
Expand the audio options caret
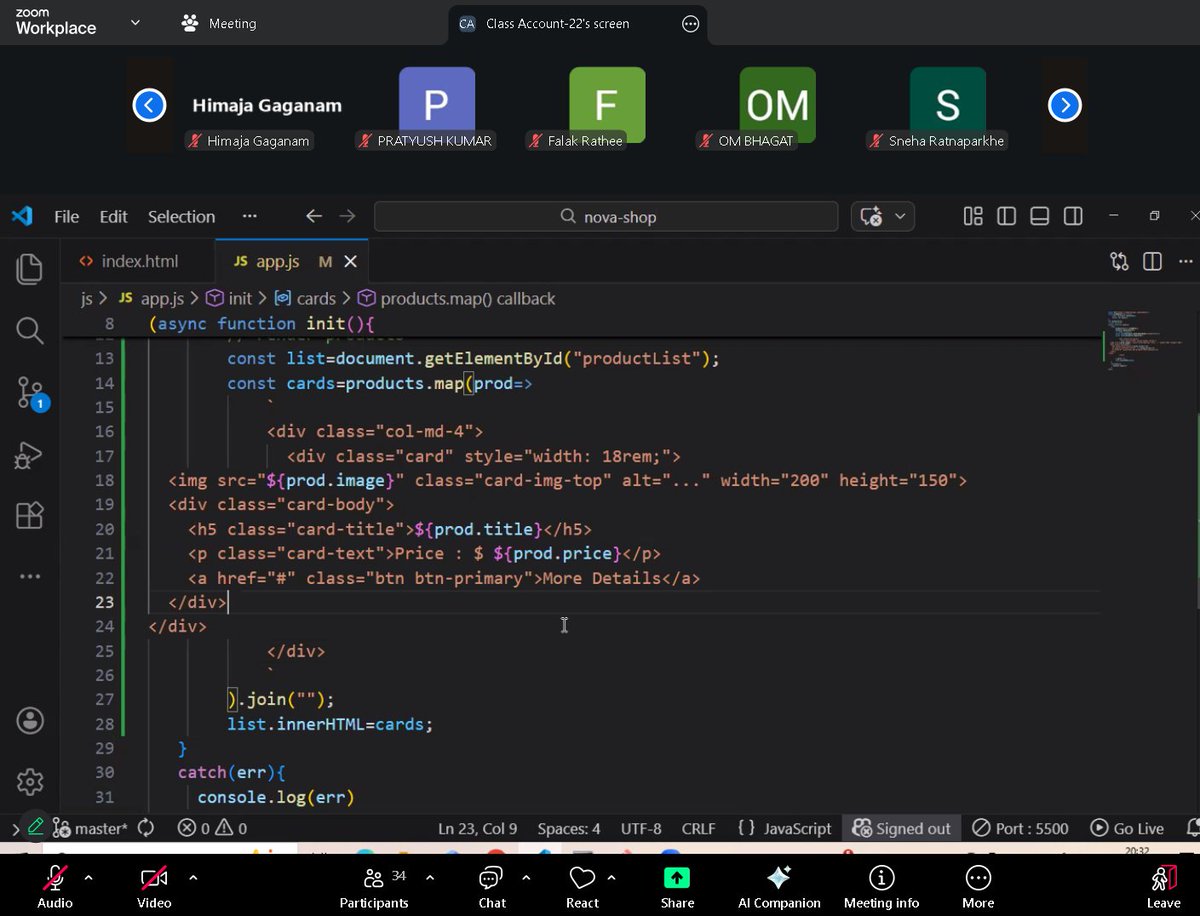(x=88, y=877)
